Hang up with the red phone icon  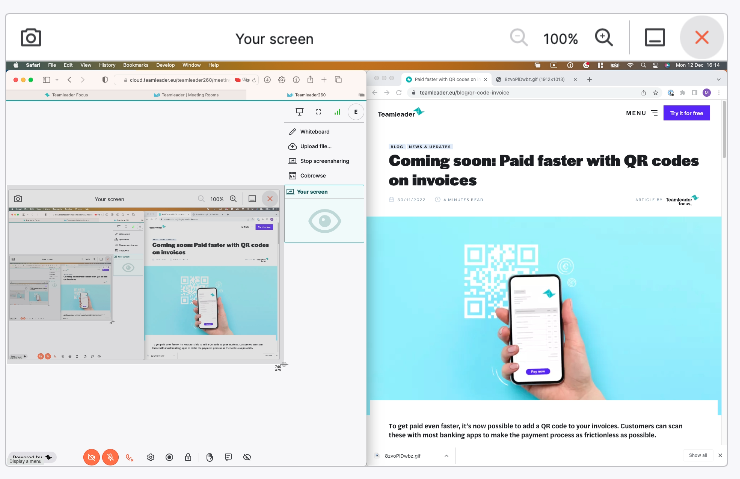(129, 457)
